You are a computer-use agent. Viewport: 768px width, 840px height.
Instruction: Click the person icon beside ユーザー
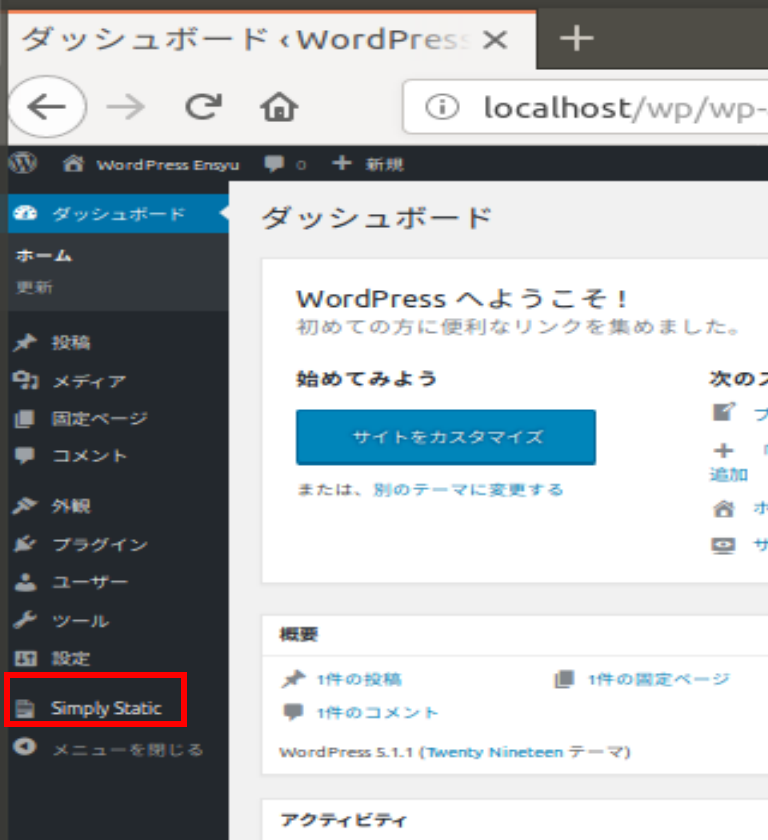tap(25, 582)
